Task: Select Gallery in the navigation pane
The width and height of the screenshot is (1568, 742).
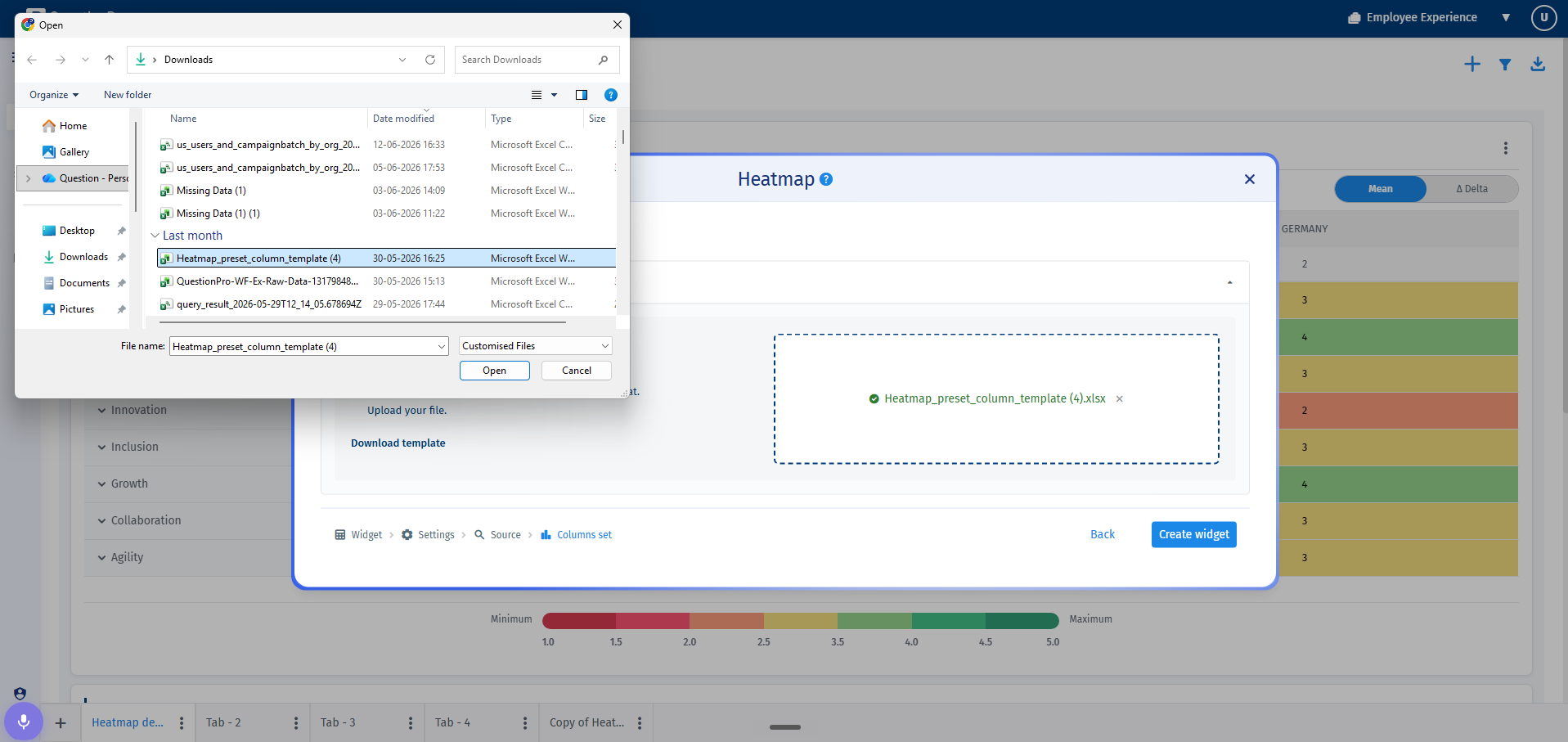Action: (74, 152)
